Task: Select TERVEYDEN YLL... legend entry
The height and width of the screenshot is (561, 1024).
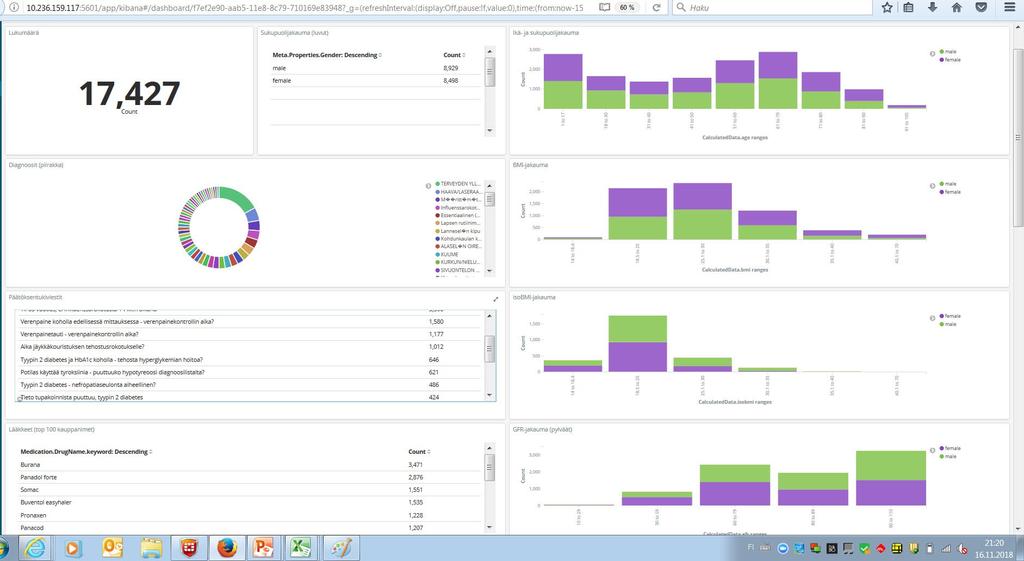Action: click(458, 184)
